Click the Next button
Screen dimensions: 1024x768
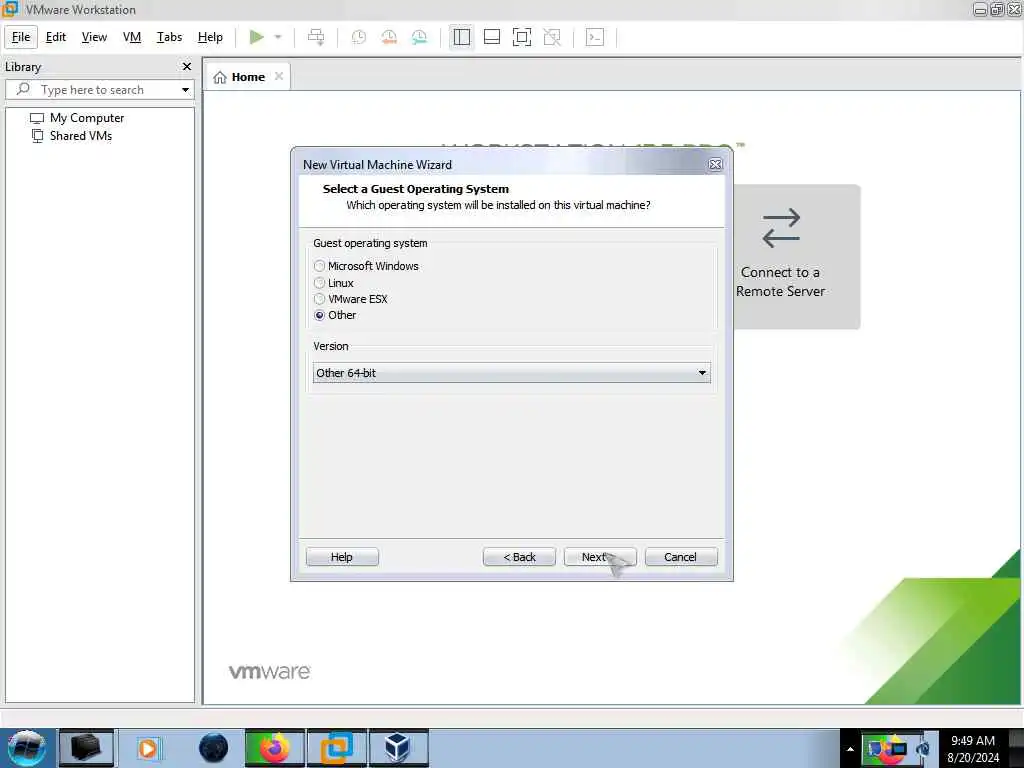[600, 557]
